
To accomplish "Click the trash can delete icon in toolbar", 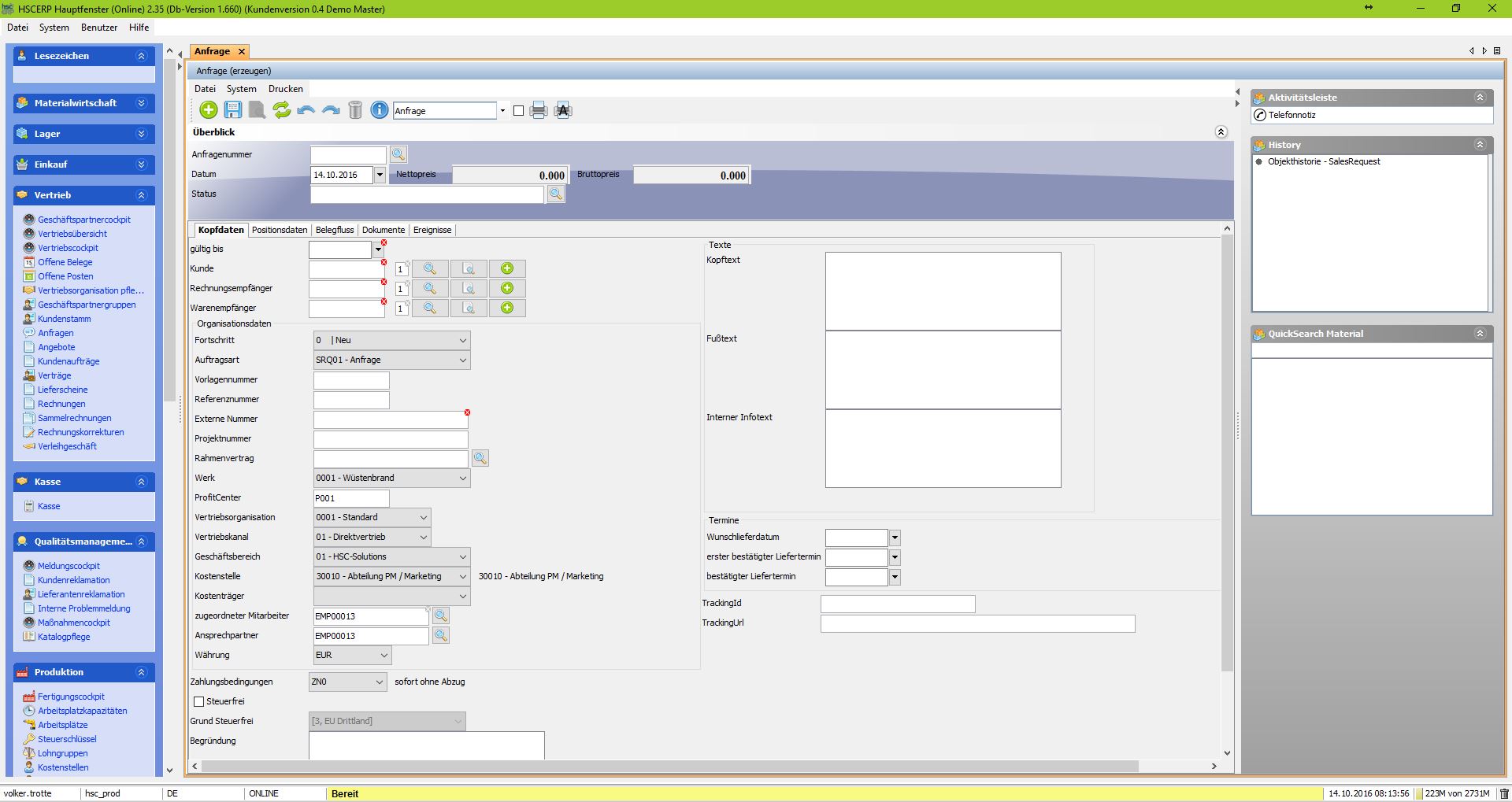I will [x=355, y=110].
